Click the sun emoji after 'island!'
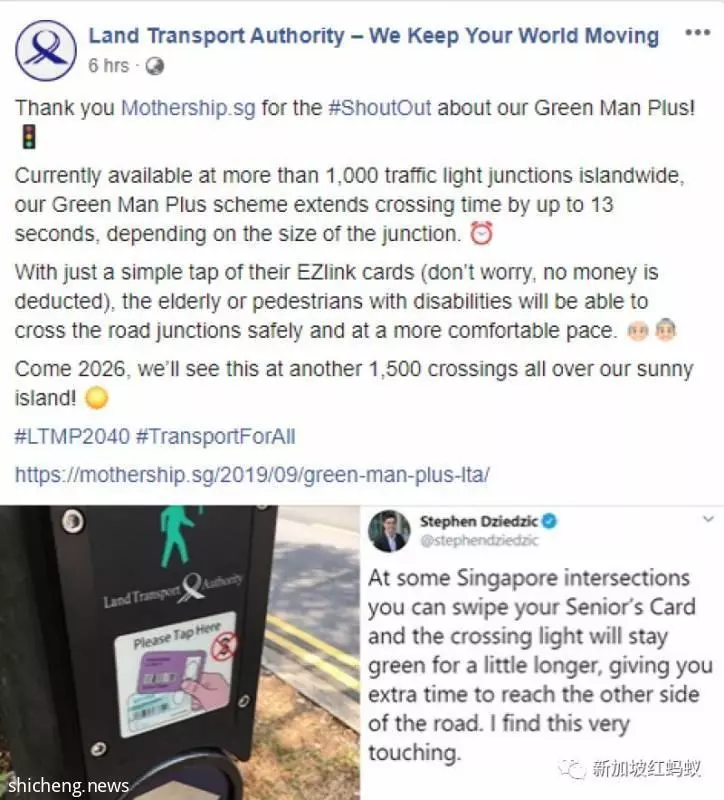 [x=96, y=398]
